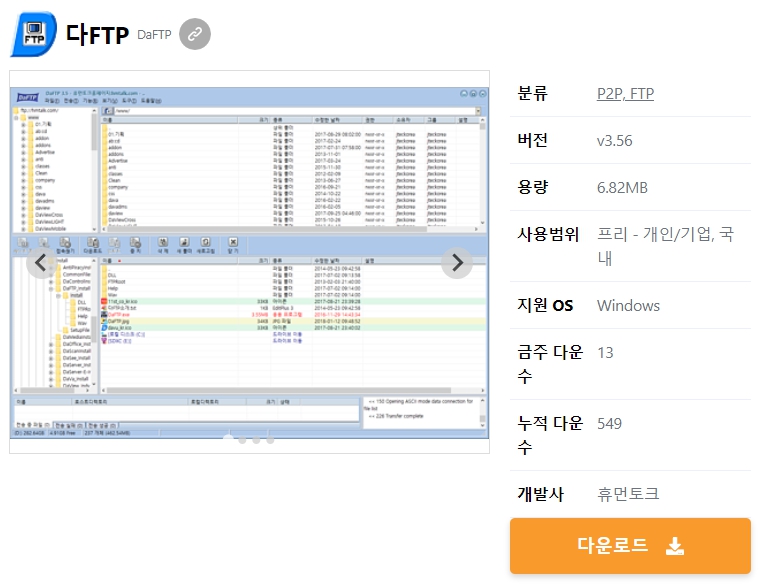Show next screenshot with right arrow
The height and width of the screenshot is (588, 759).
coord(457,263)
